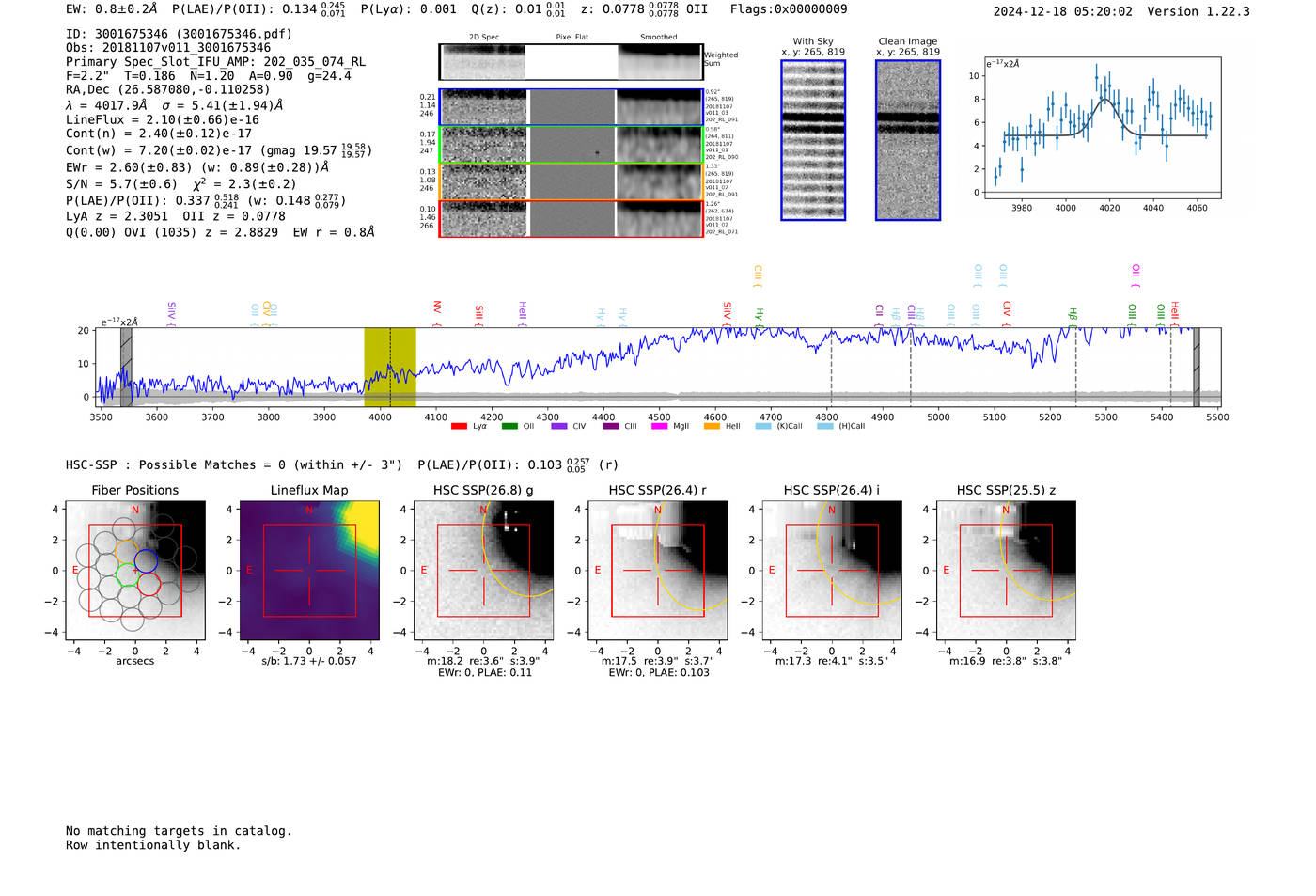Click the 'Pixel Flat' column heading
The image size is (1316, 896).
(572, 37)
